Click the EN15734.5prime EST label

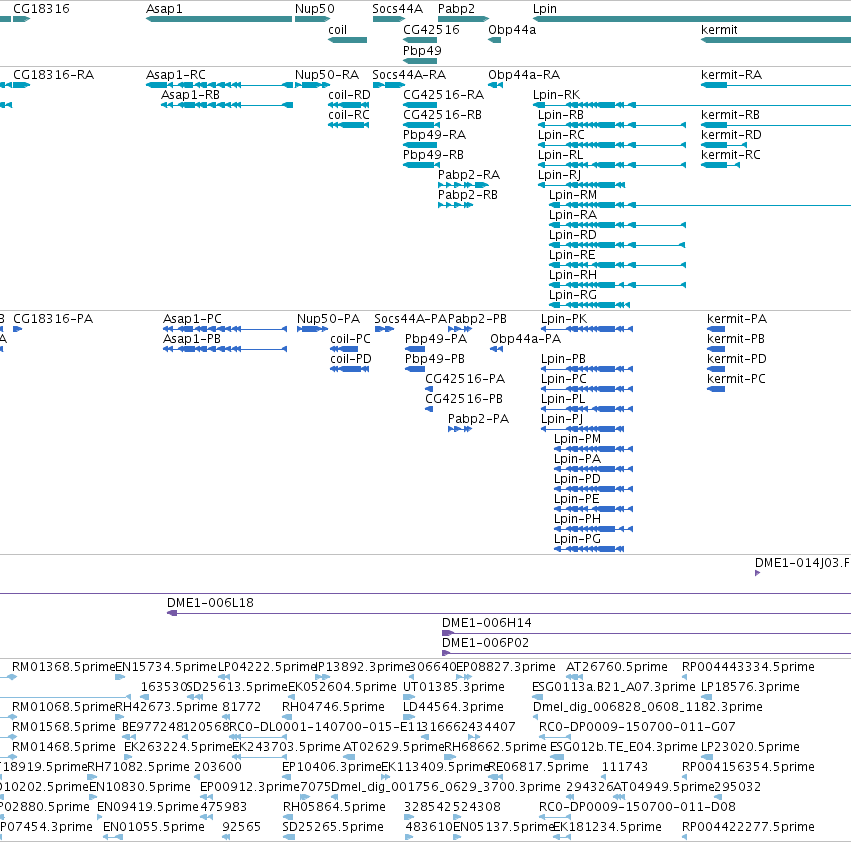pos(166,667)
